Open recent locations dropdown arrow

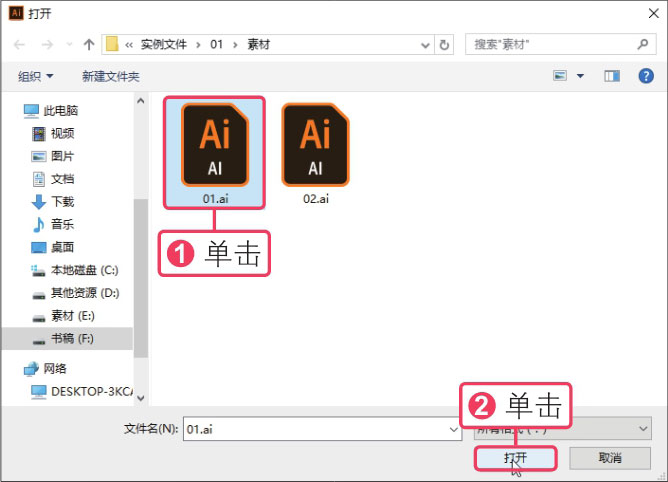[x=69, y=44]
